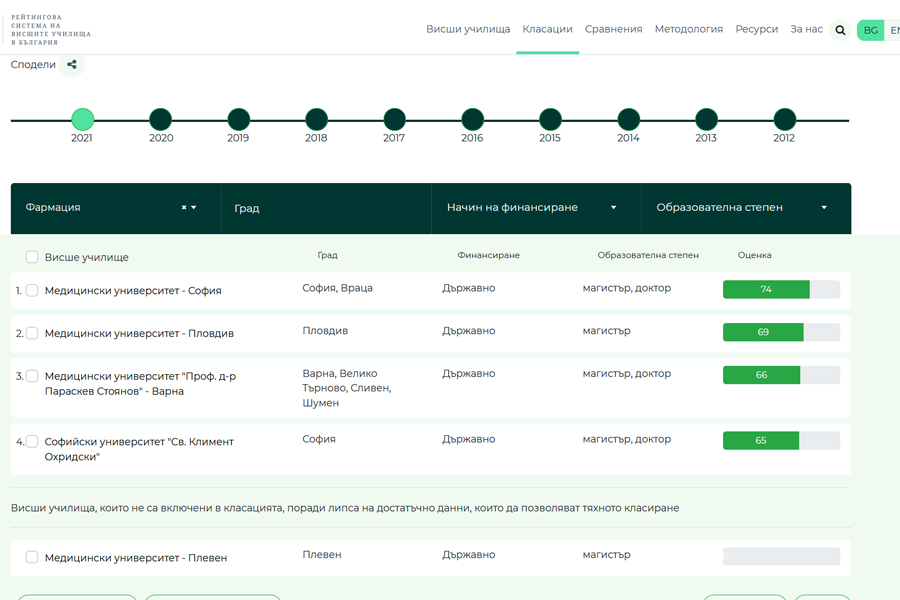The height and width of the screenshot is (600, 900).
Task: Select the 2016 timeline point
Action: (472, 119)
